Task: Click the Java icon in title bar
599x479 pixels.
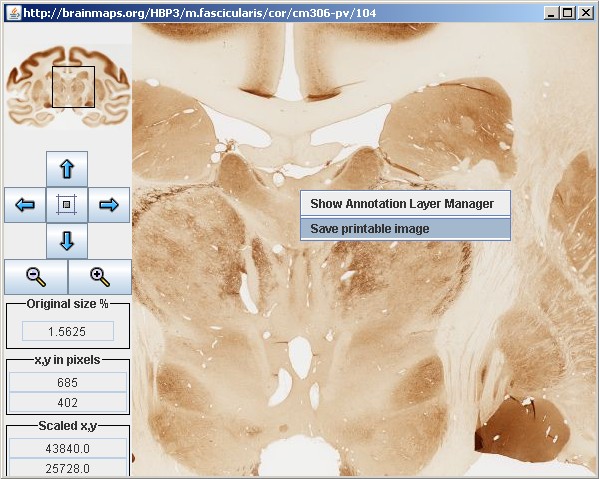Action: tap(14, 13)
